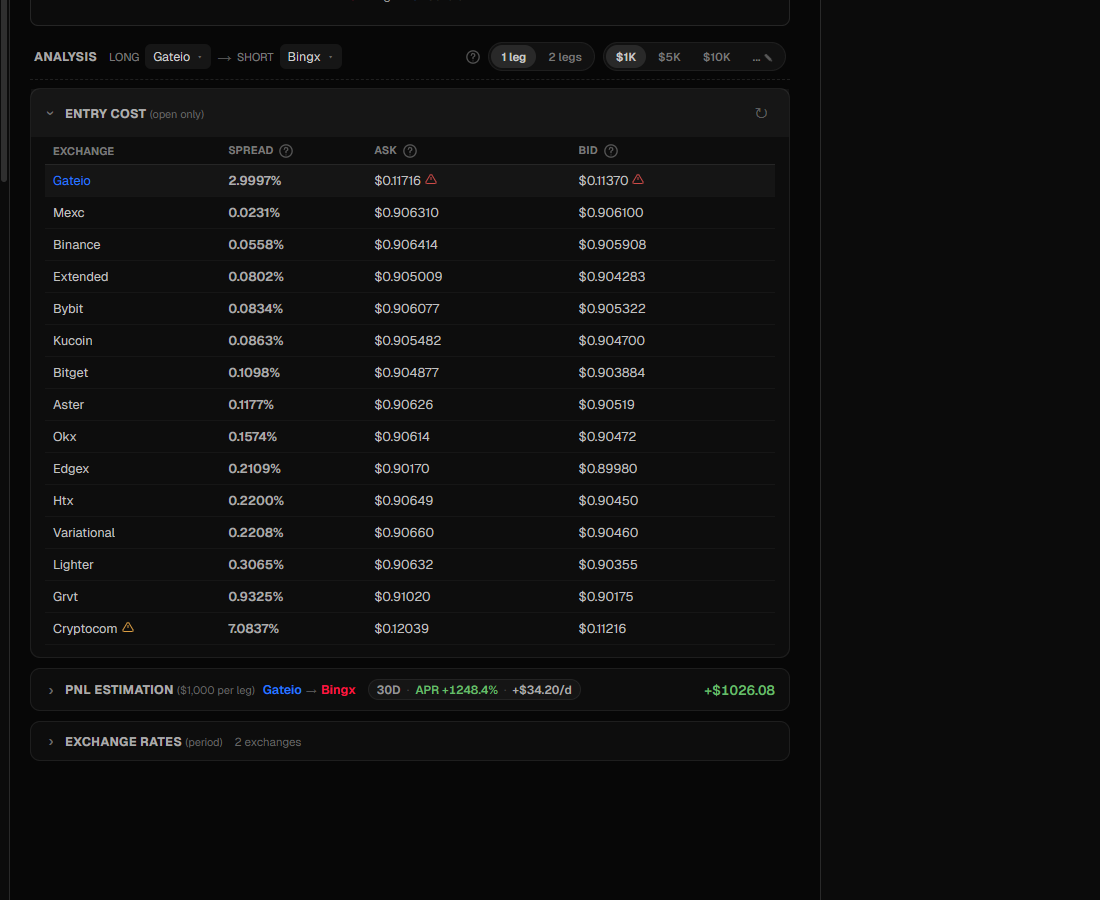Select the Lighter row
The image size is (1100, 900).
coord(410,565)
